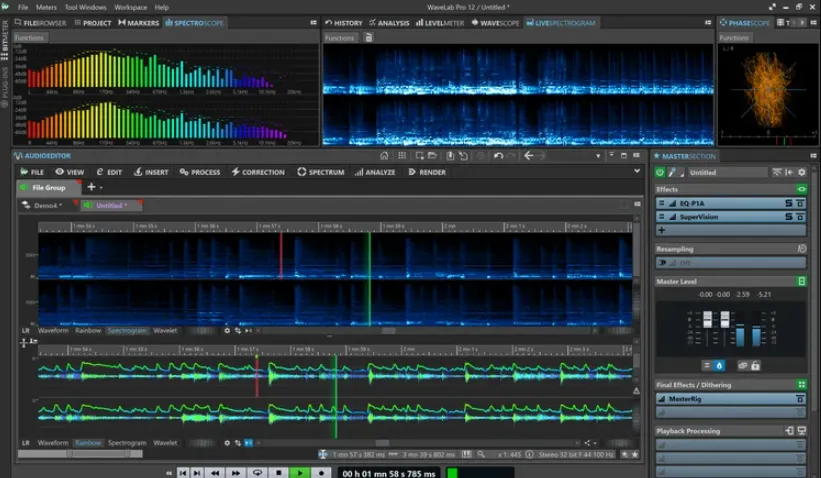This screenshot has width=821, height=478.
Task: Open the Audio Editor toolbar dropdown arrow
Action: tap(598, 156)
